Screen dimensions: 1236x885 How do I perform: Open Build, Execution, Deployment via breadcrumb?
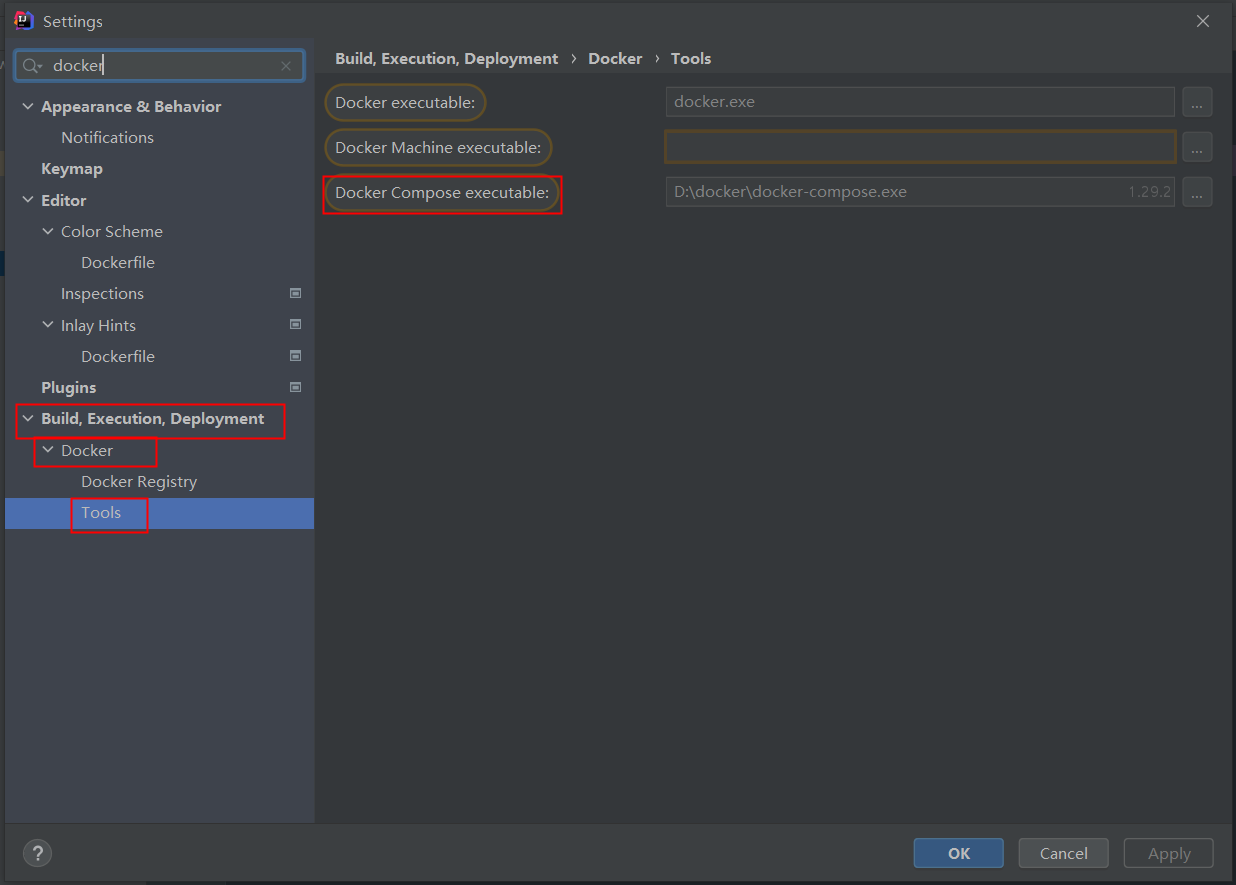pos(446,58)
